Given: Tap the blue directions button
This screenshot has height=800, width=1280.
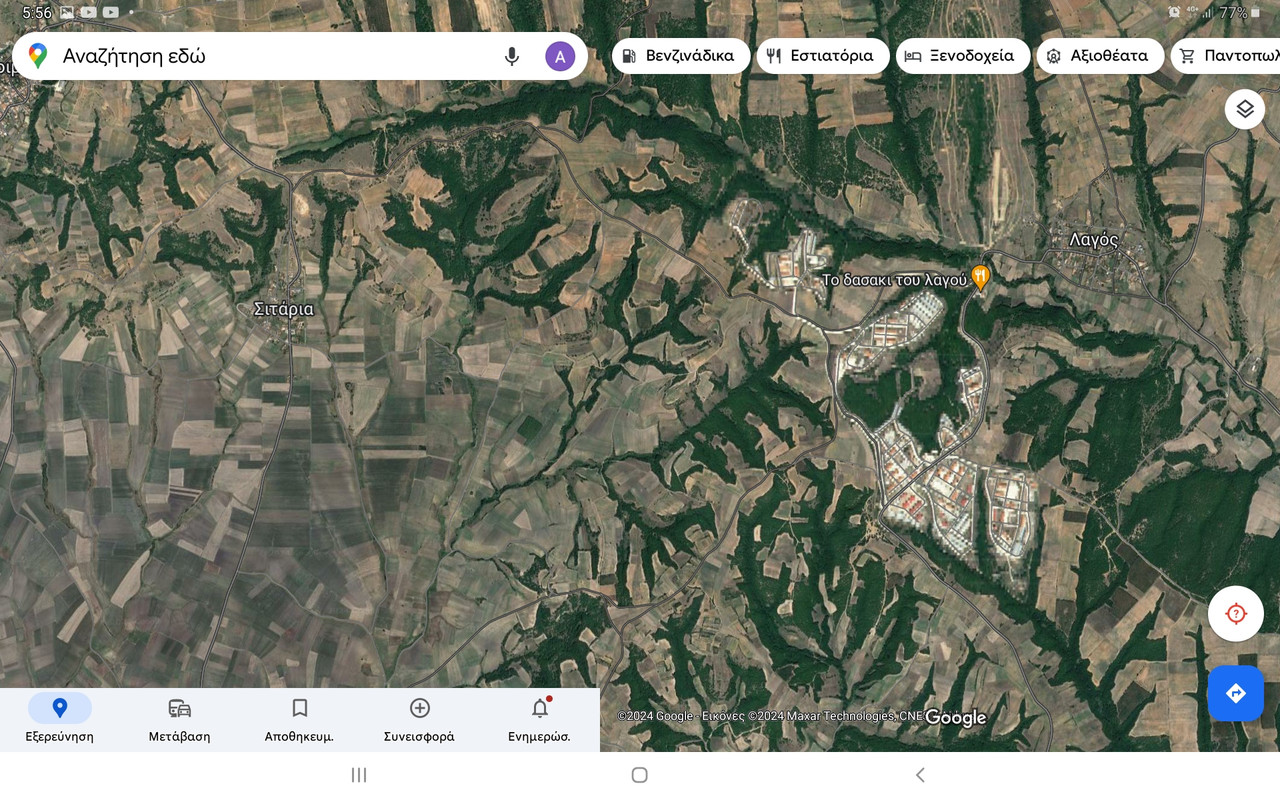Looking at the screenshot, I should pos(1236,693).
